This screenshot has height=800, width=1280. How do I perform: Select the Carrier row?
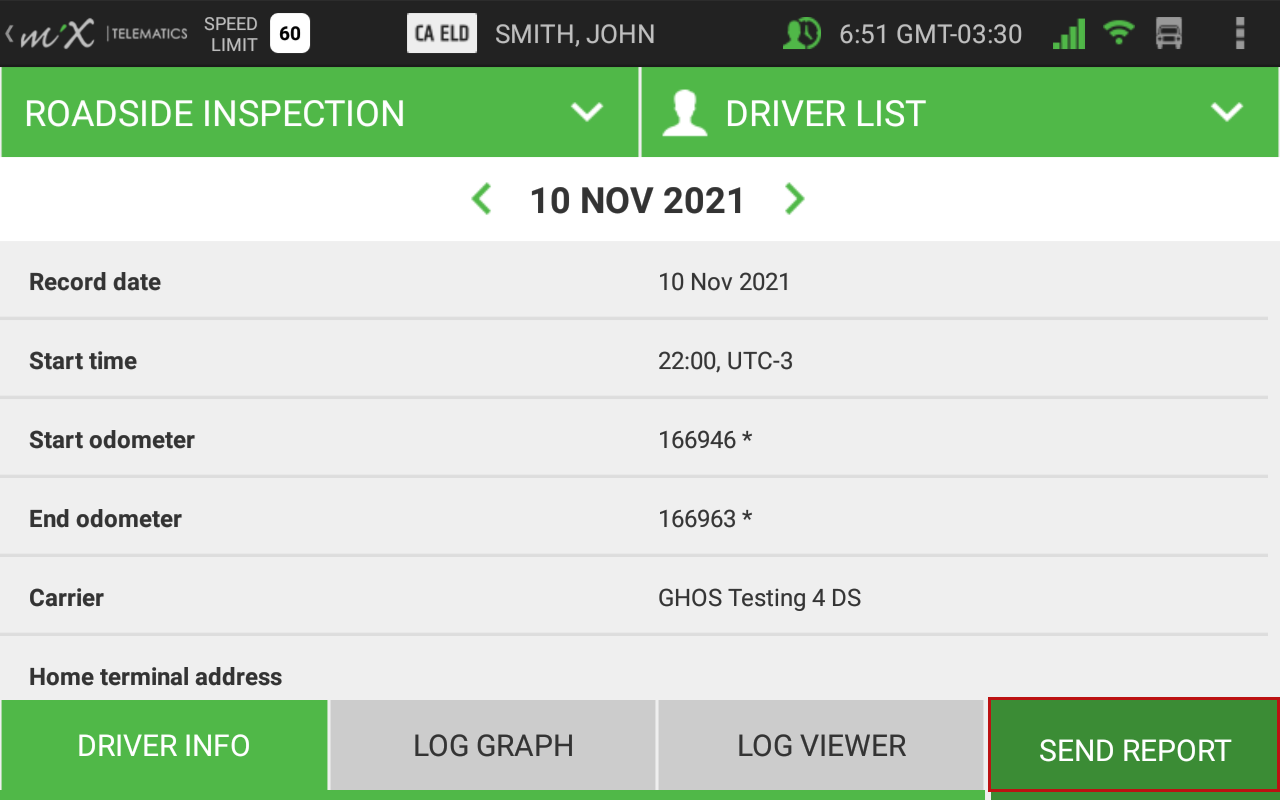point(634,598)
